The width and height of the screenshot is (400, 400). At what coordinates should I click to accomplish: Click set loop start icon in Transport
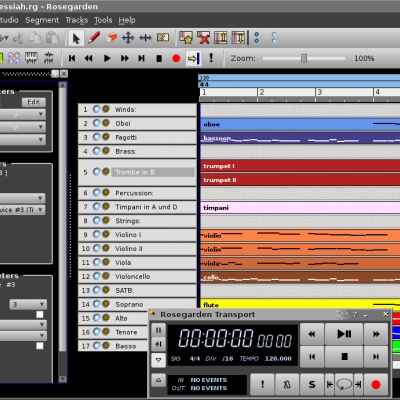pos(330,384)
